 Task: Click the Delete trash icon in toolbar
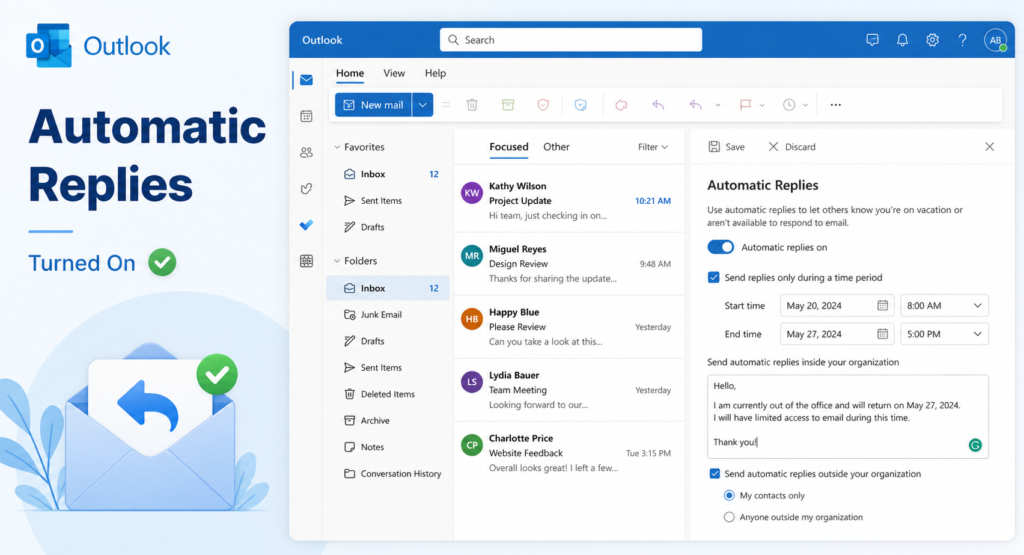472,104
